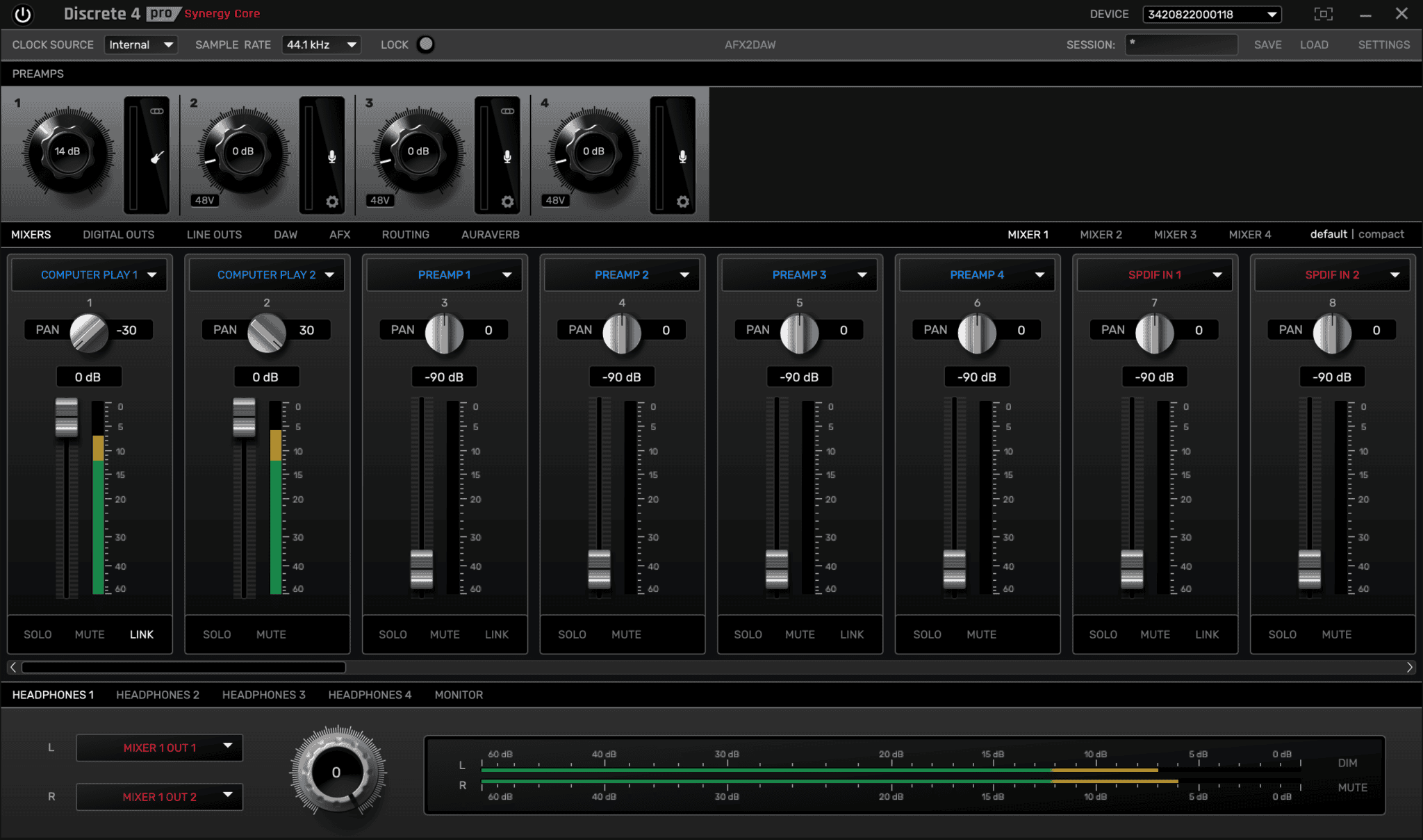
Task: Open preamp 4 settings gear icon
Action: (x=682, y=201)
